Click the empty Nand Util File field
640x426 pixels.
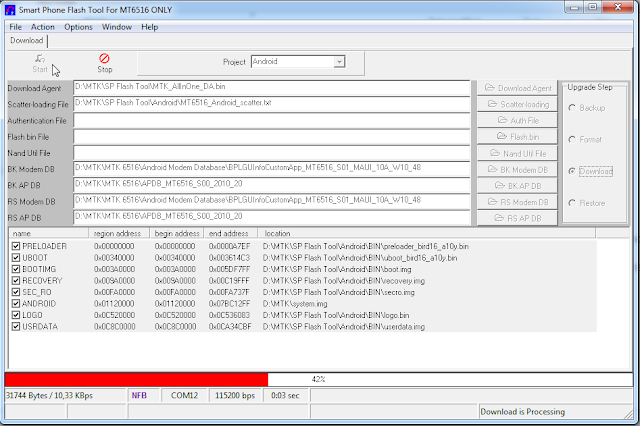(x=272, y=153)
